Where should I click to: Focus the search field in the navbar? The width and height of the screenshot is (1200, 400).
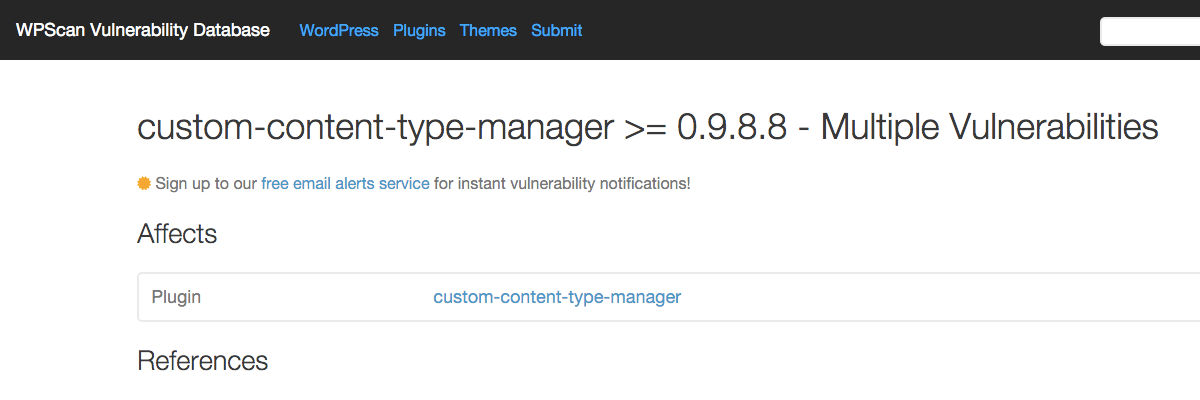(1150, 31)
